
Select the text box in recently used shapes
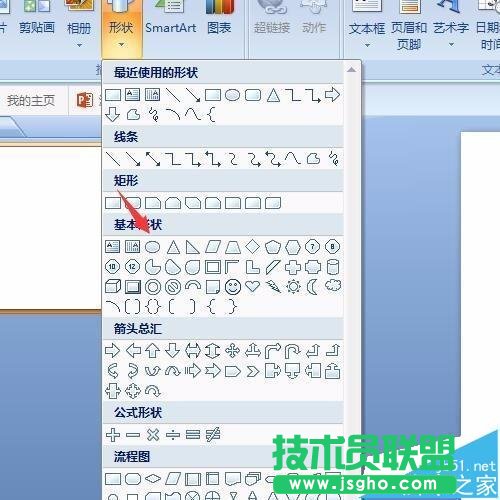(132, 95)
